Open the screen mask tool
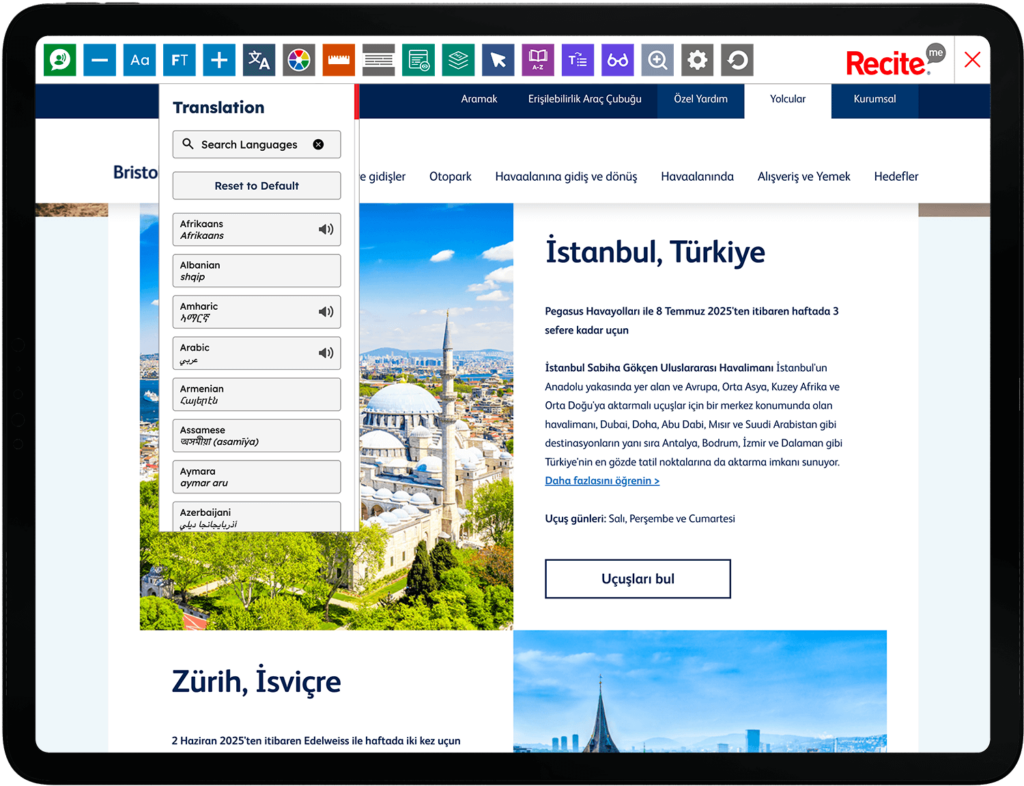The width and height of the screenshot is (1024, 786). point(378,59)
